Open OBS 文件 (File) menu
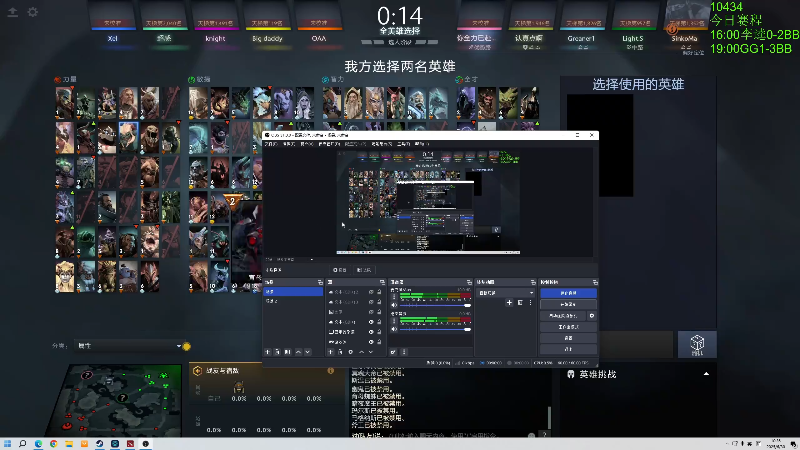Image resolution: width=800 pixels, height=450 pixels. [271, 144]
